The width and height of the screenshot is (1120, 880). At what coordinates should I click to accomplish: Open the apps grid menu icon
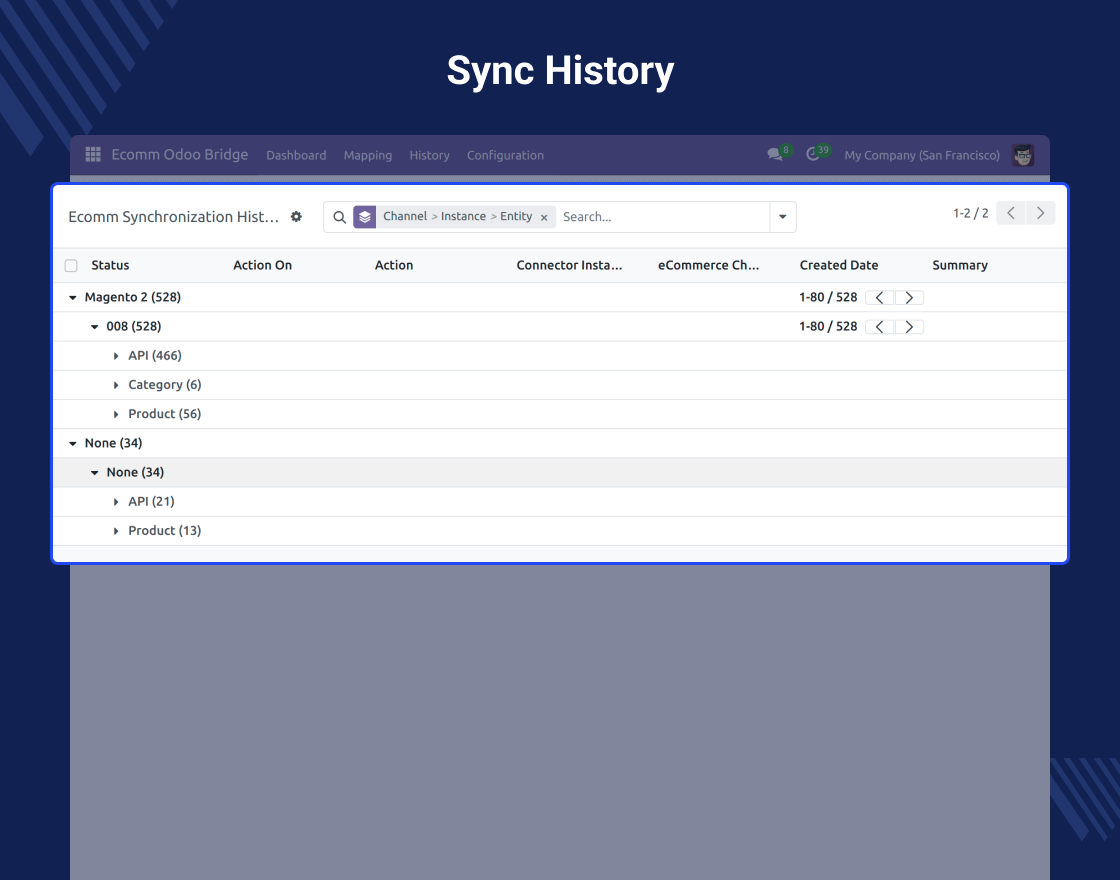tap(93, 154)
